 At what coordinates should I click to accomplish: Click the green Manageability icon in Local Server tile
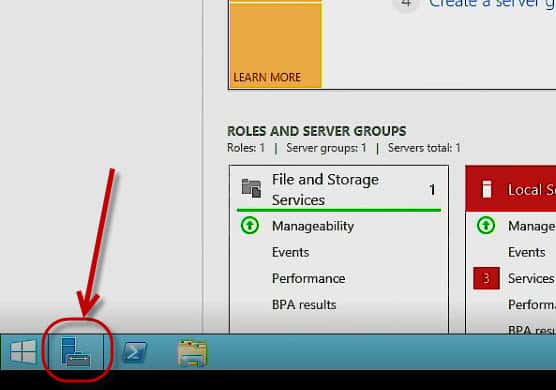(x=486, y=225)
